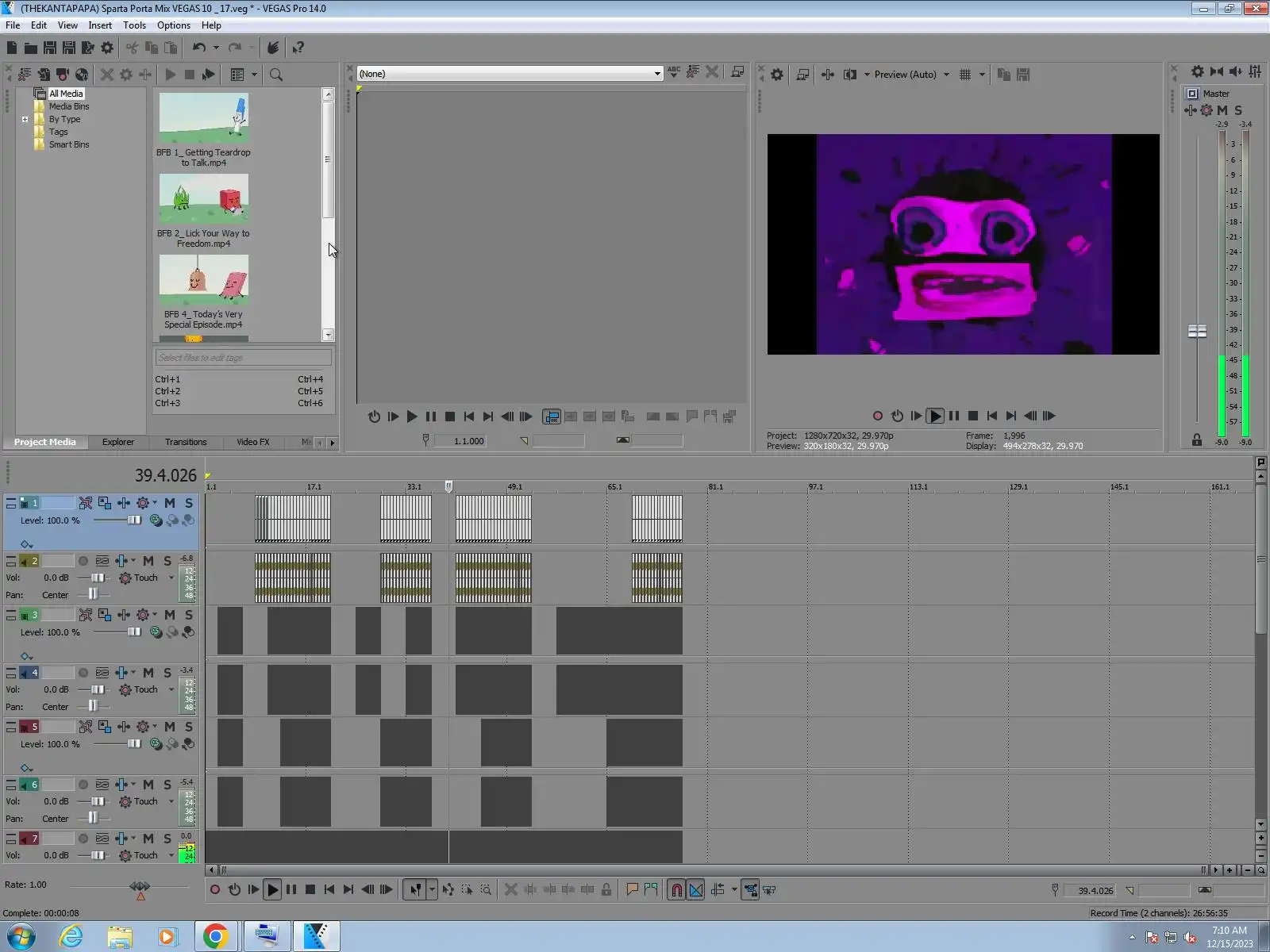The width and height of the screenshot is (1270, 952).
Task: Open the What's This help pointer
Action: point(298,48)
